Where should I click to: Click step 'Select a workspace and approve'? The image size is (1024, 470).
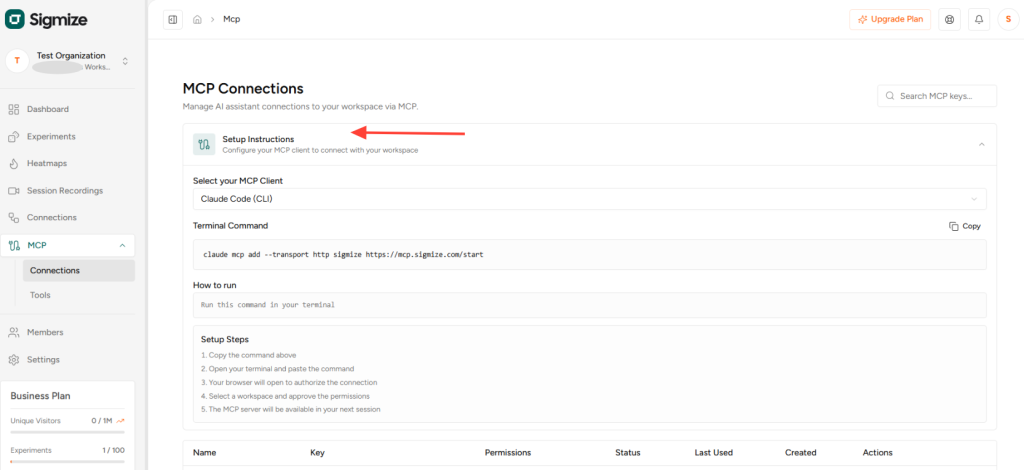pyautogui.click(x=285, y=396)
